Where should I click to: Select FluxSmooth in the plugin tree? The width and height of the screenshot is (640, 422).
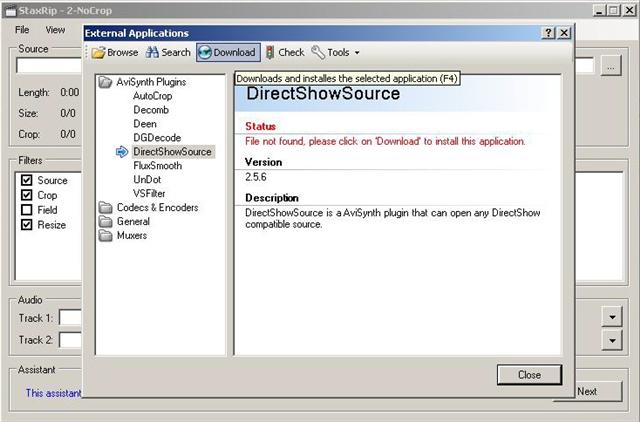158,166
